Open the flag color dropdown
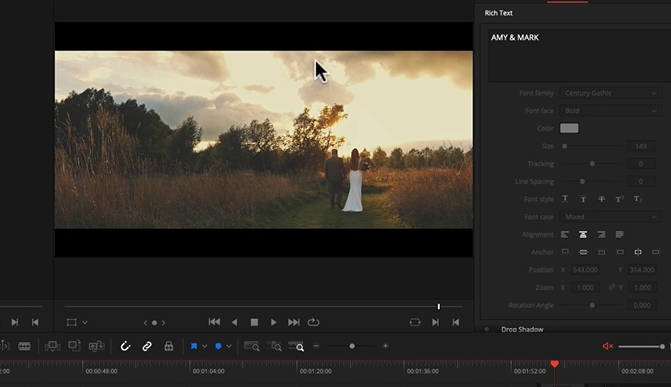Viewport: 671px width, 387px height. (x=205, y=346)
